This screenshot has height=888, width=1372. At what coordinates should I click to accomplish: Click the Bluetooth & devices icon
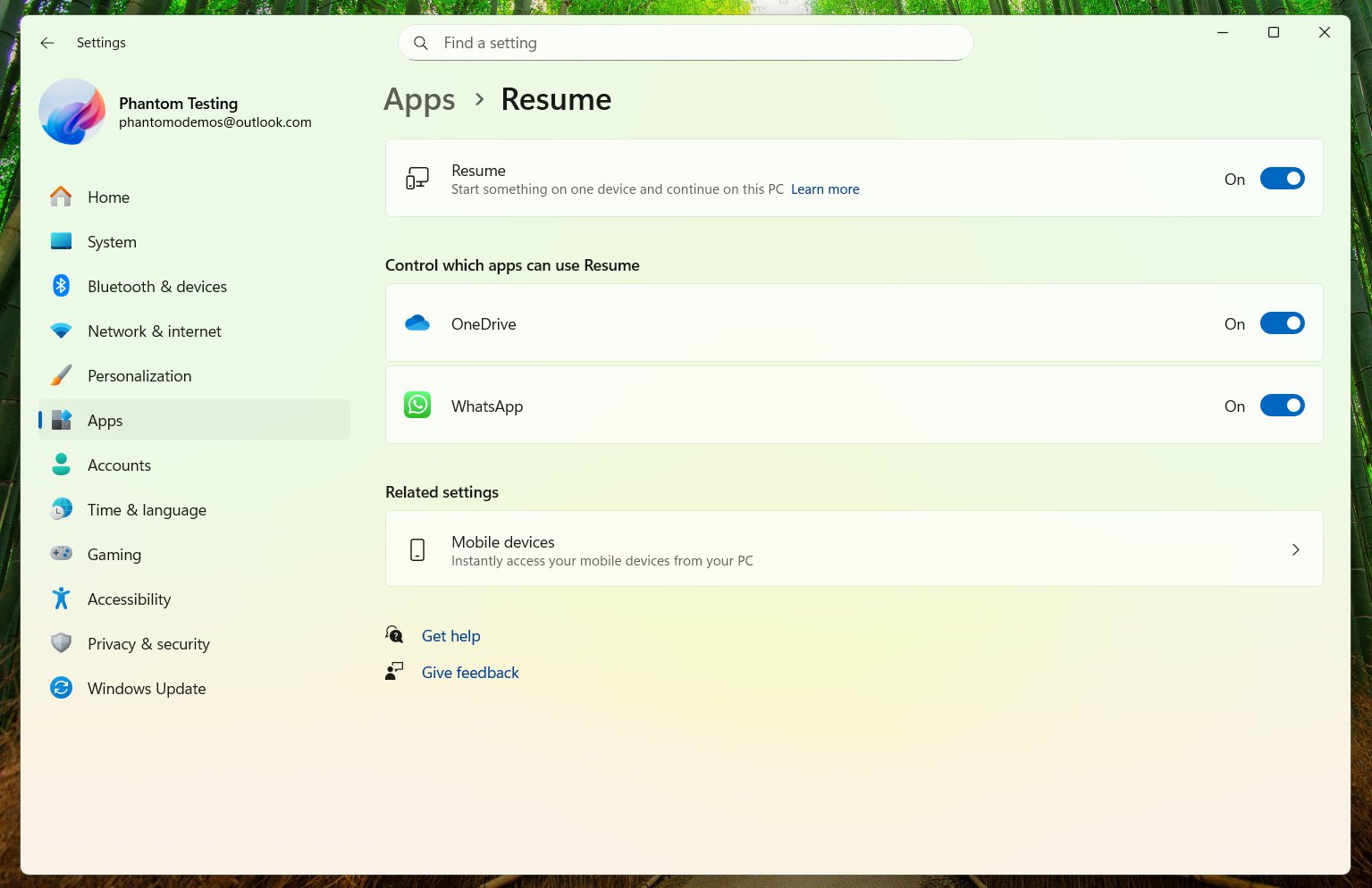[61, 286]
